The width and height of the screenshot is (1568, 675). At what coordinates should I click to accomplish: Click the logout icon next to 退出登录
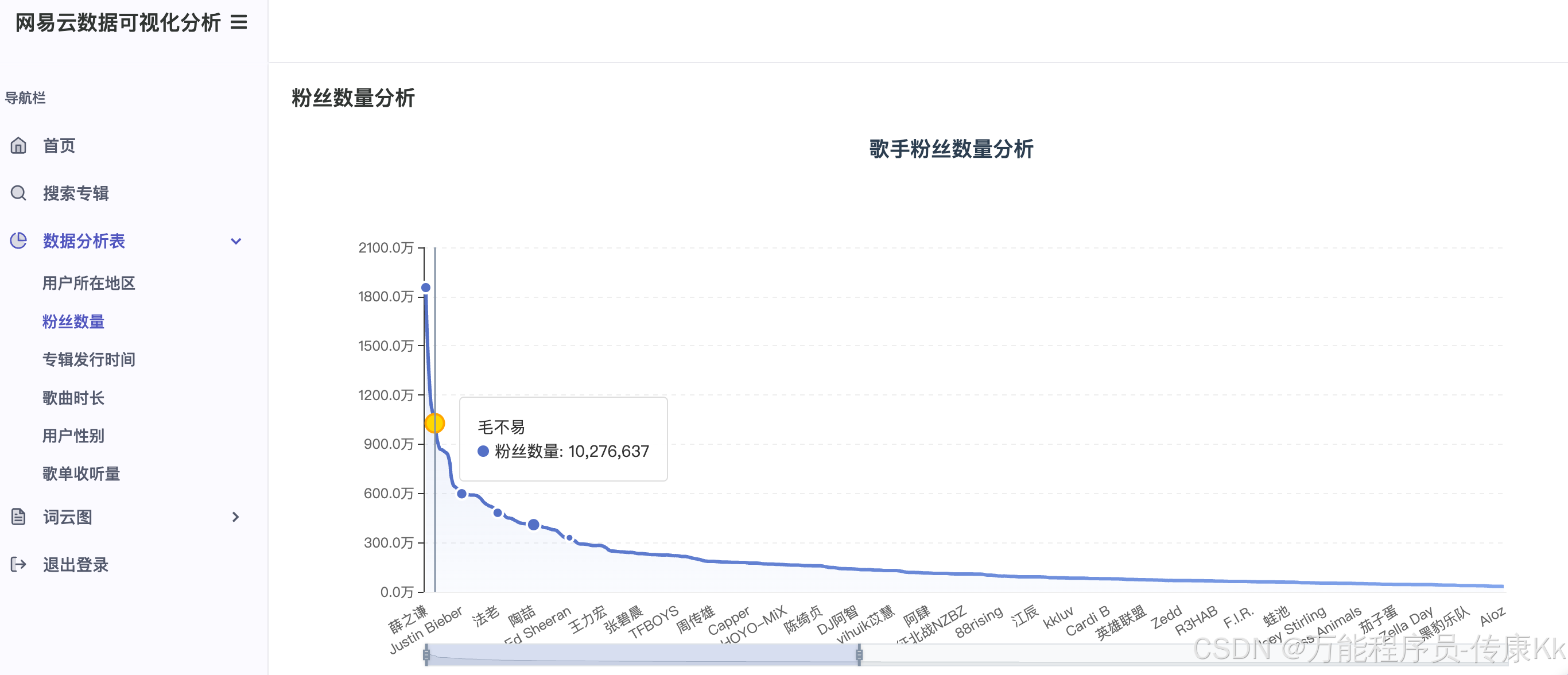(19, 564)
